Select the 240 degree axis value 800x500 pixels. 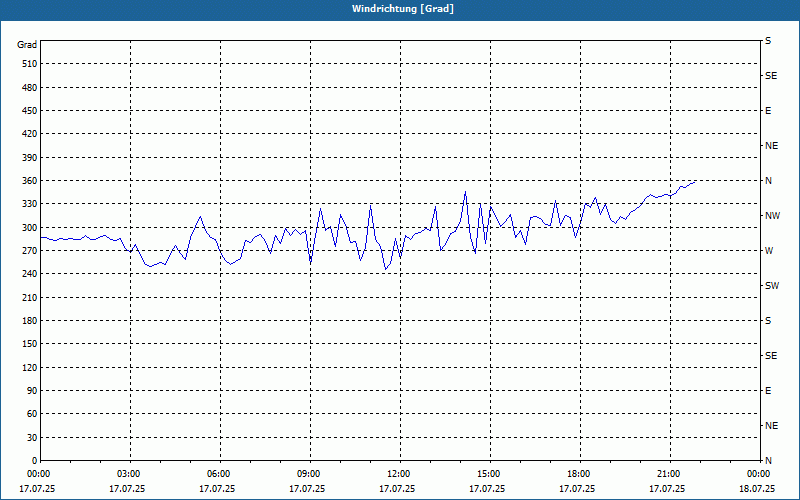point(29,274)
